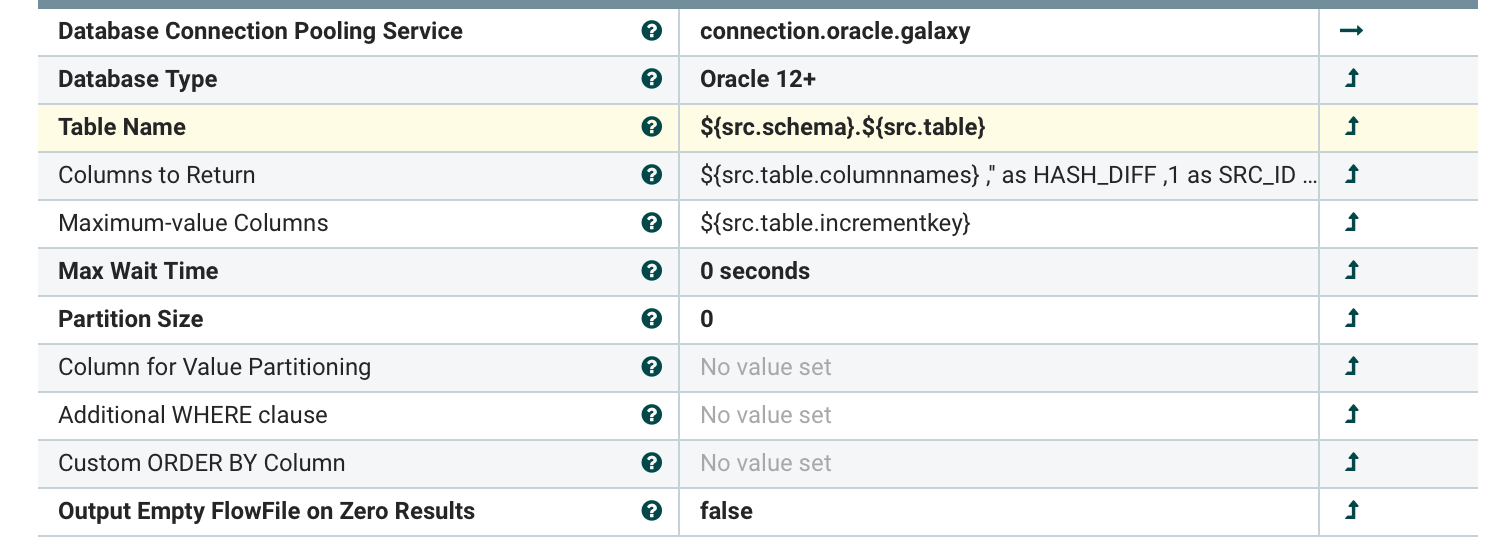Screen dimensions: 1492x558
Task: Show help tooltip for Table Name
Action: point(652,127)
